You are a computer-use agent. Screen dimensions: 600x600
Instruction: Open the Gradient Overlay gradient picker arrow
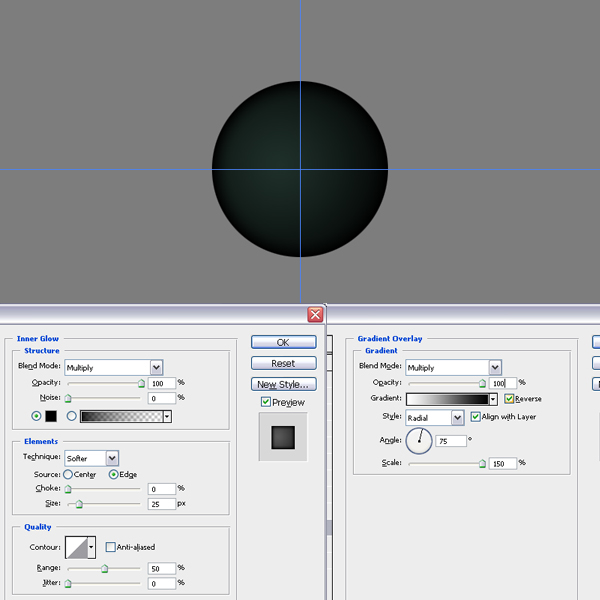493,399
